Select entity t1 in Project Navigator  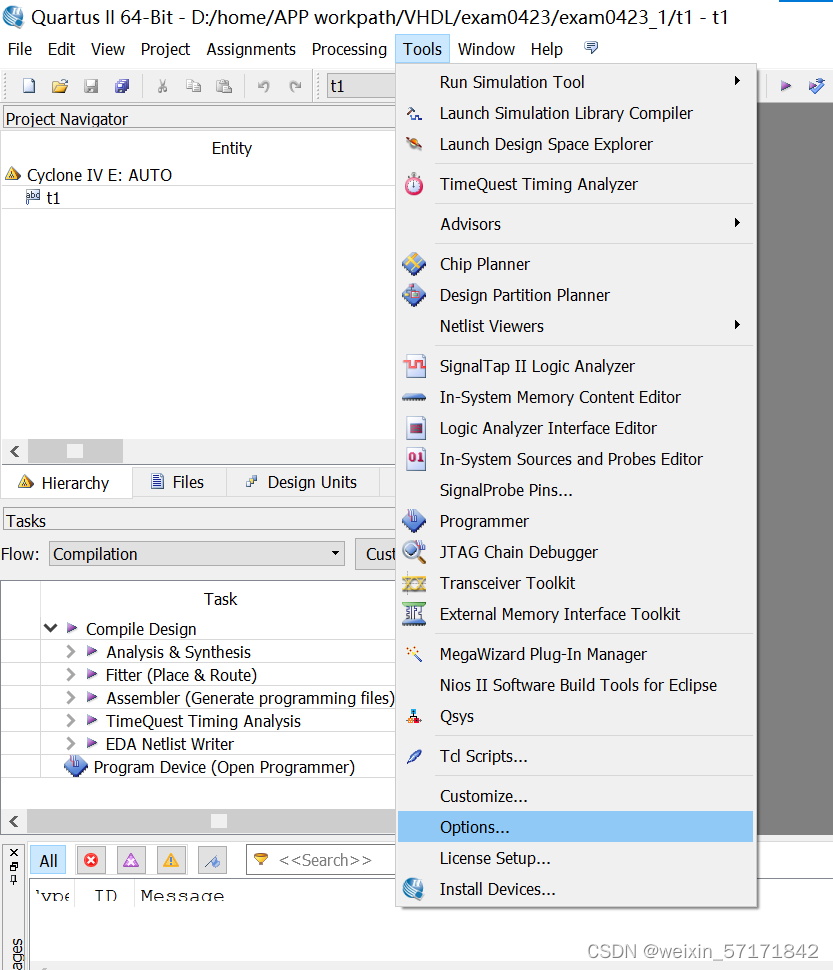click(53, 198)
